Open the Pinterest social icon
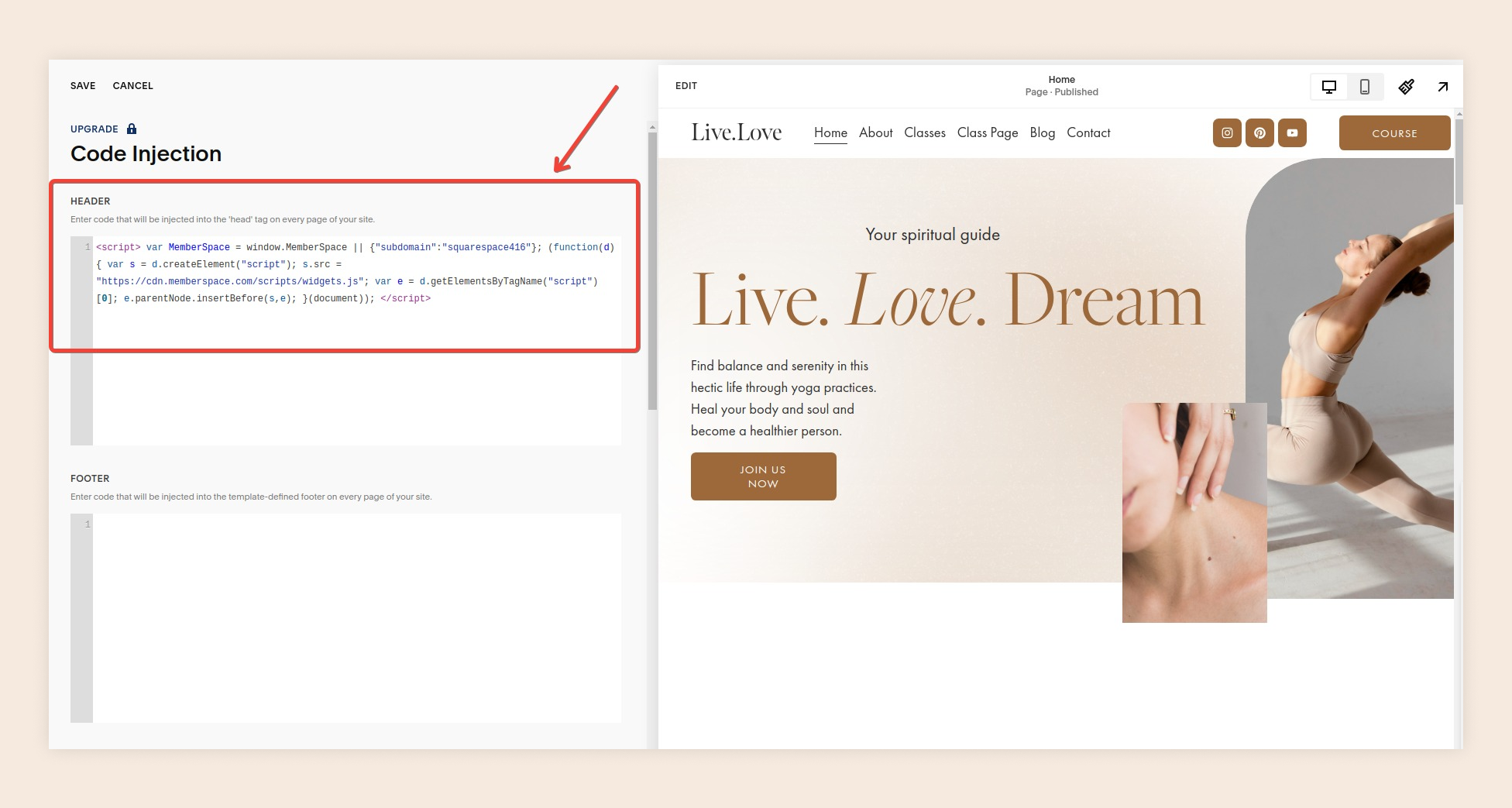The height and width of the screenshot is (808, 1512). [x=1259, y=133]
